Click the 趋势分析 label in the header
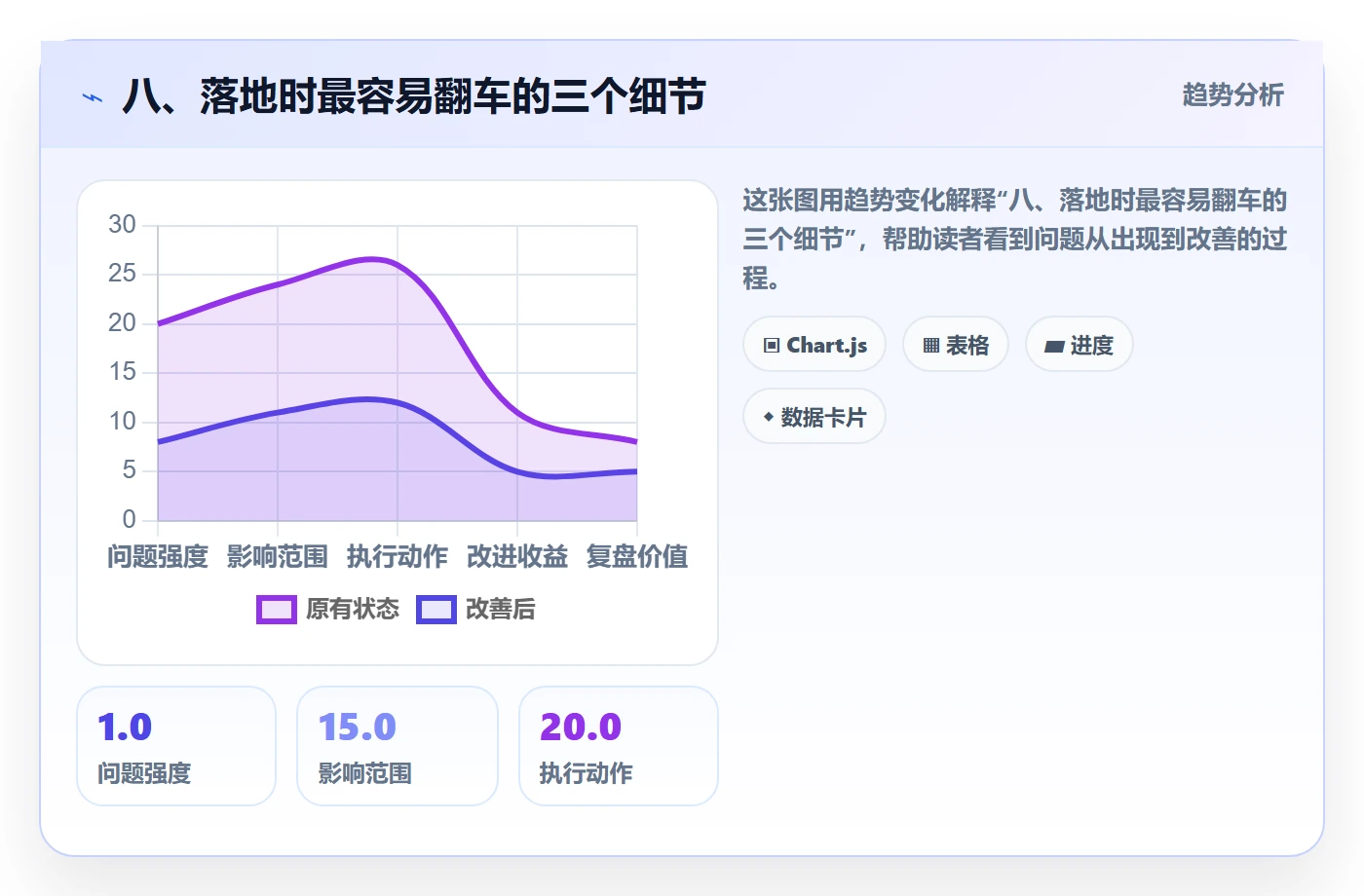Image resolution: width=1364 pixels, height=896 pixels. pos(1233,95)
